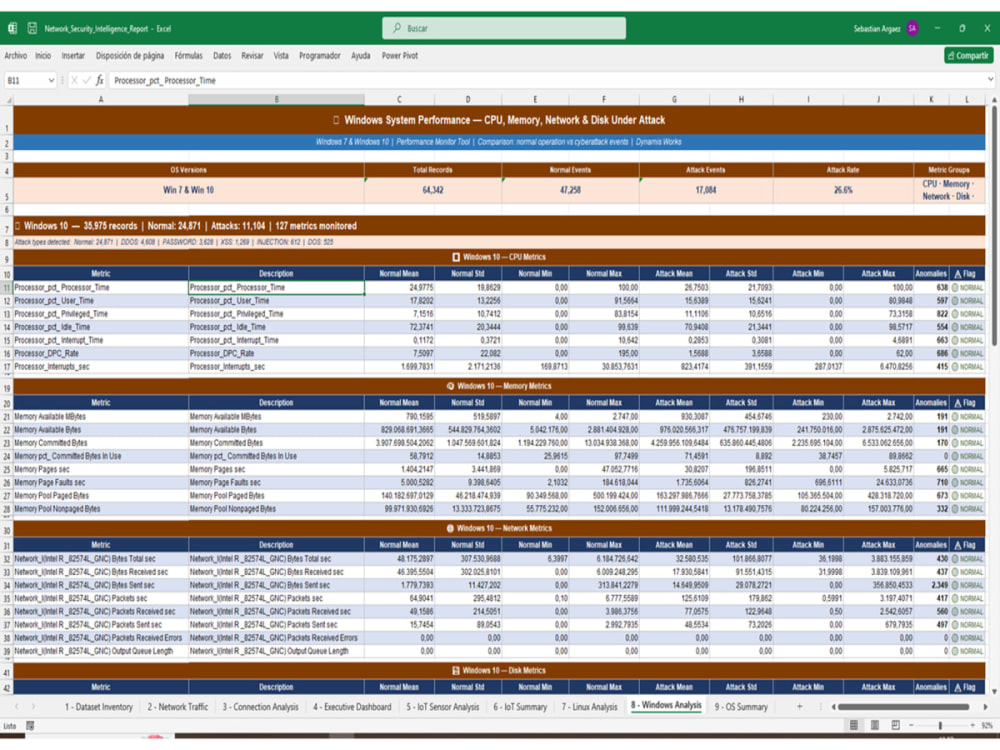Open the Archivo menu
This screenshot has width=1000, height=750.
click(15, 55)
